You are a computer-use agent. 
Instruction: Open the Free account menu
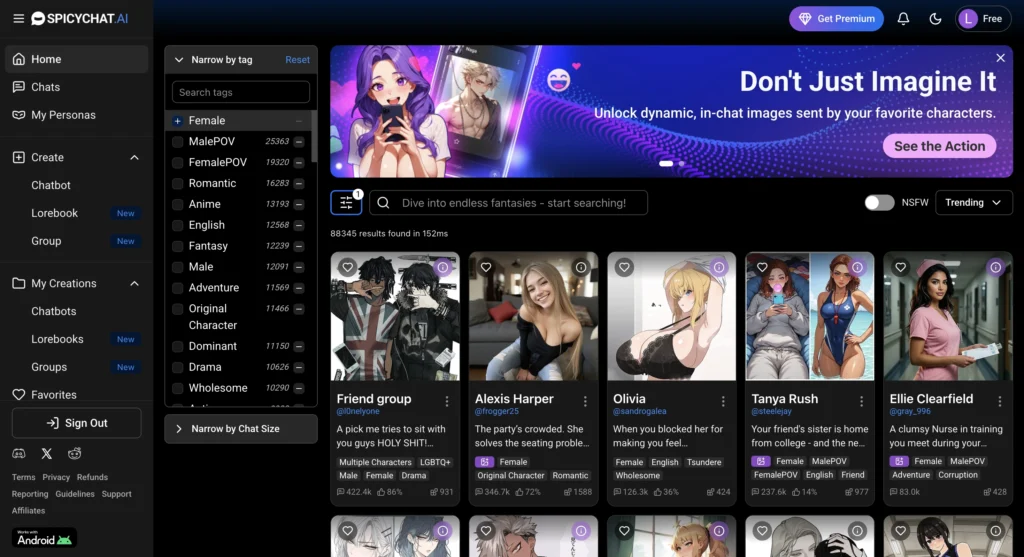click(x=983, y=19)
